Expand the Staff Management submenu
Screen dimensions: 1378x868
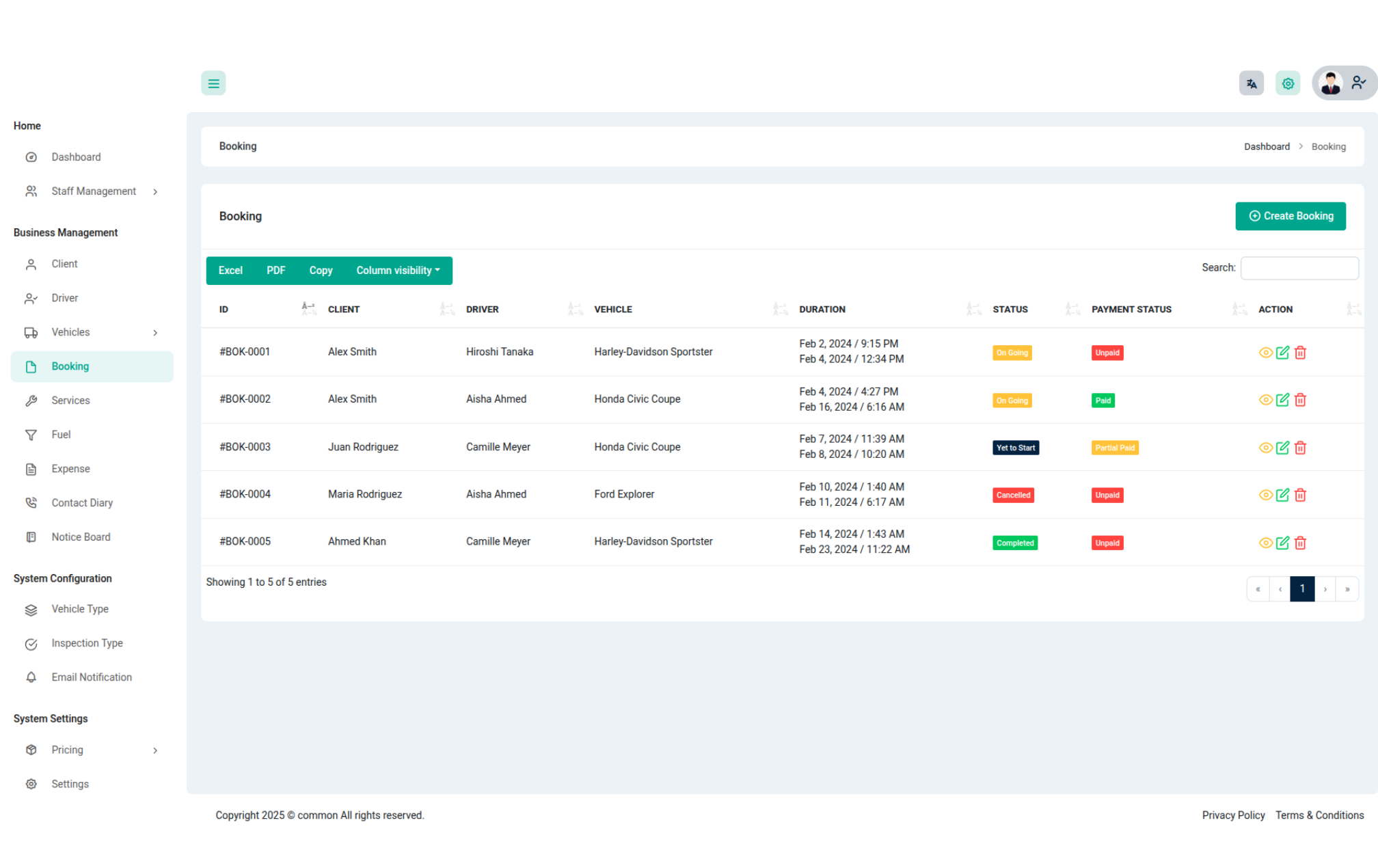(x=94, y=191)
